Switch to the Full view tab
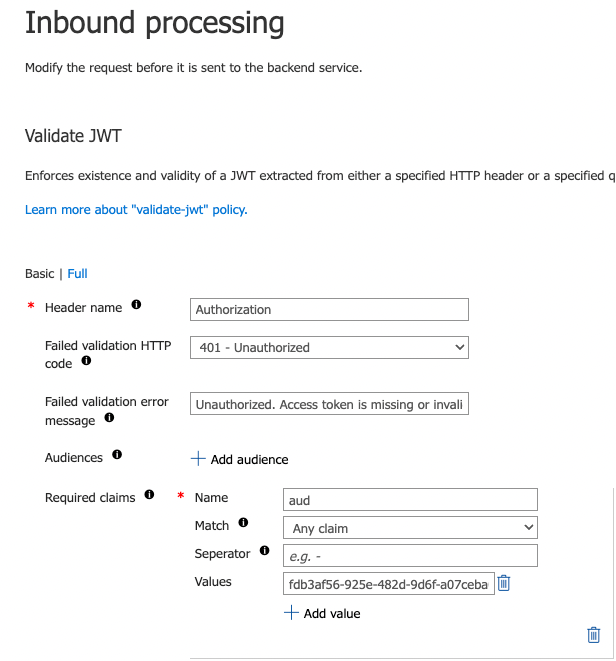 pyautogui.click(x=77, y=274)
